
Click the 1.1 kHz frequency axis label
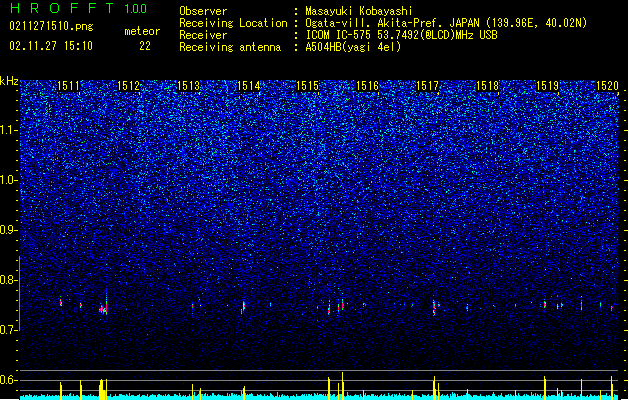(x=9, y=130)
